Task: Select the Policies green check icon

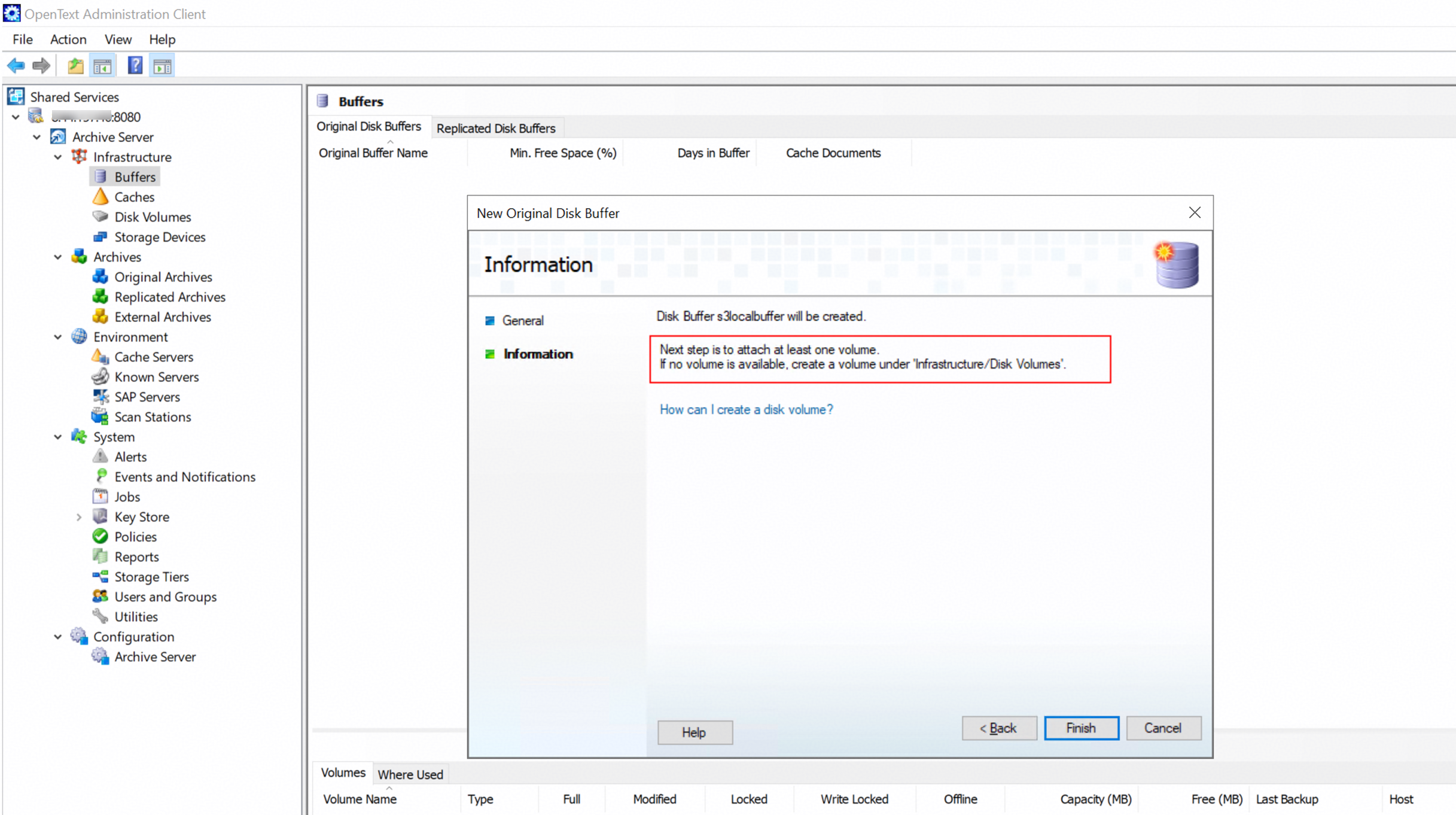Action: (100, 537)
